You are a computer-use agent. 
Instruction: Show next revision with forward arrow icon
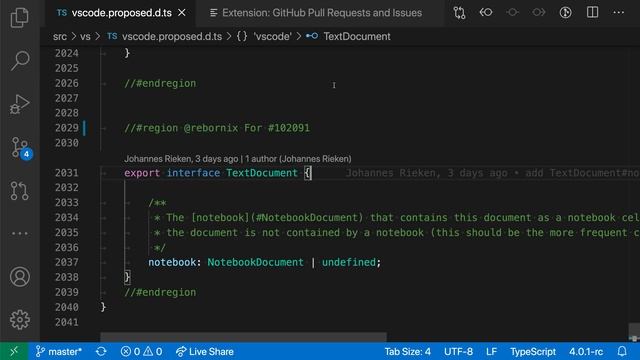pyautogui.click(x=539, y=13)
